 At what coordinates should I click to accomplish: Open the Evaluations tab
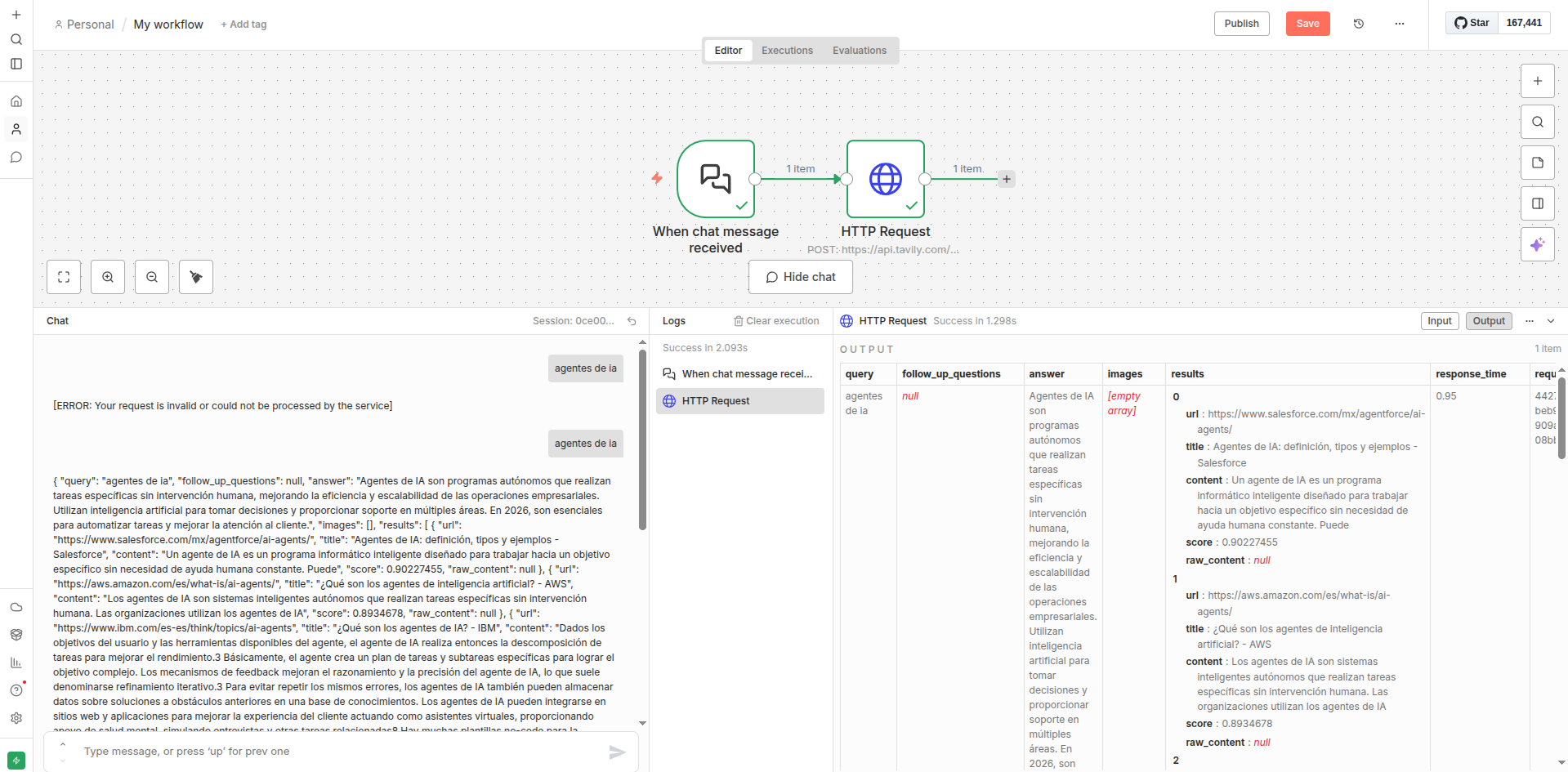(859, 51)
